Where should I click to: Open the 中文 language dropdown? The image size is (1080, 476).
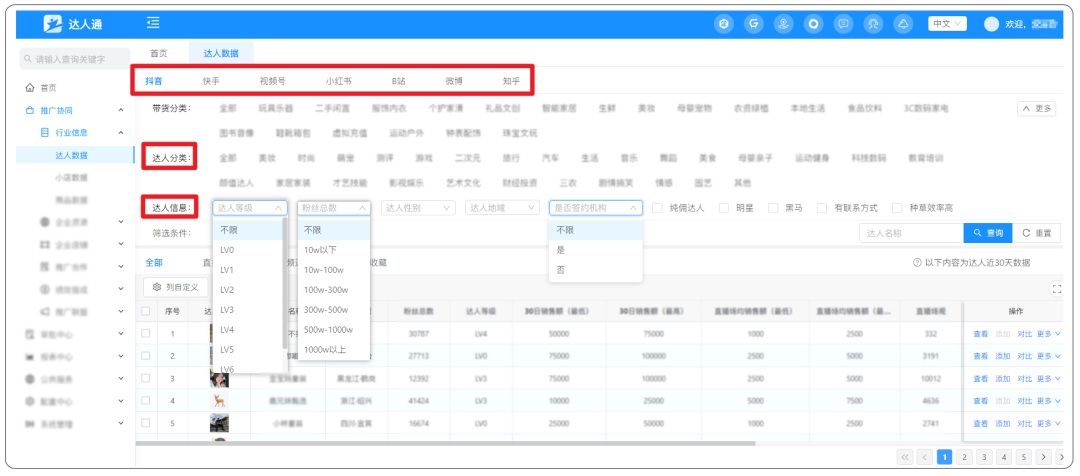(x=947, y=23)
